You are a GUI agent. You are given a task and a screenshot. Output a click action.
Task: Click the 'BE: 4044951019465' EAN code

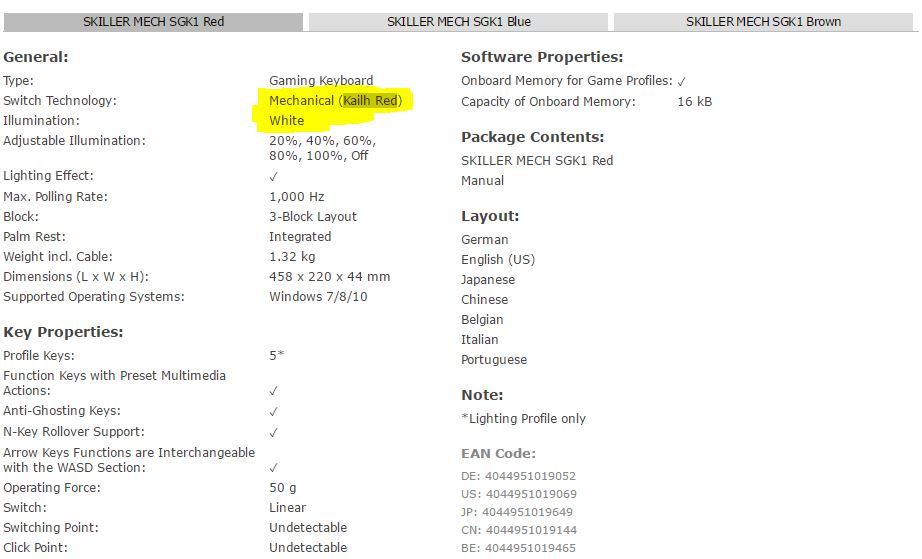coord(519,548)
